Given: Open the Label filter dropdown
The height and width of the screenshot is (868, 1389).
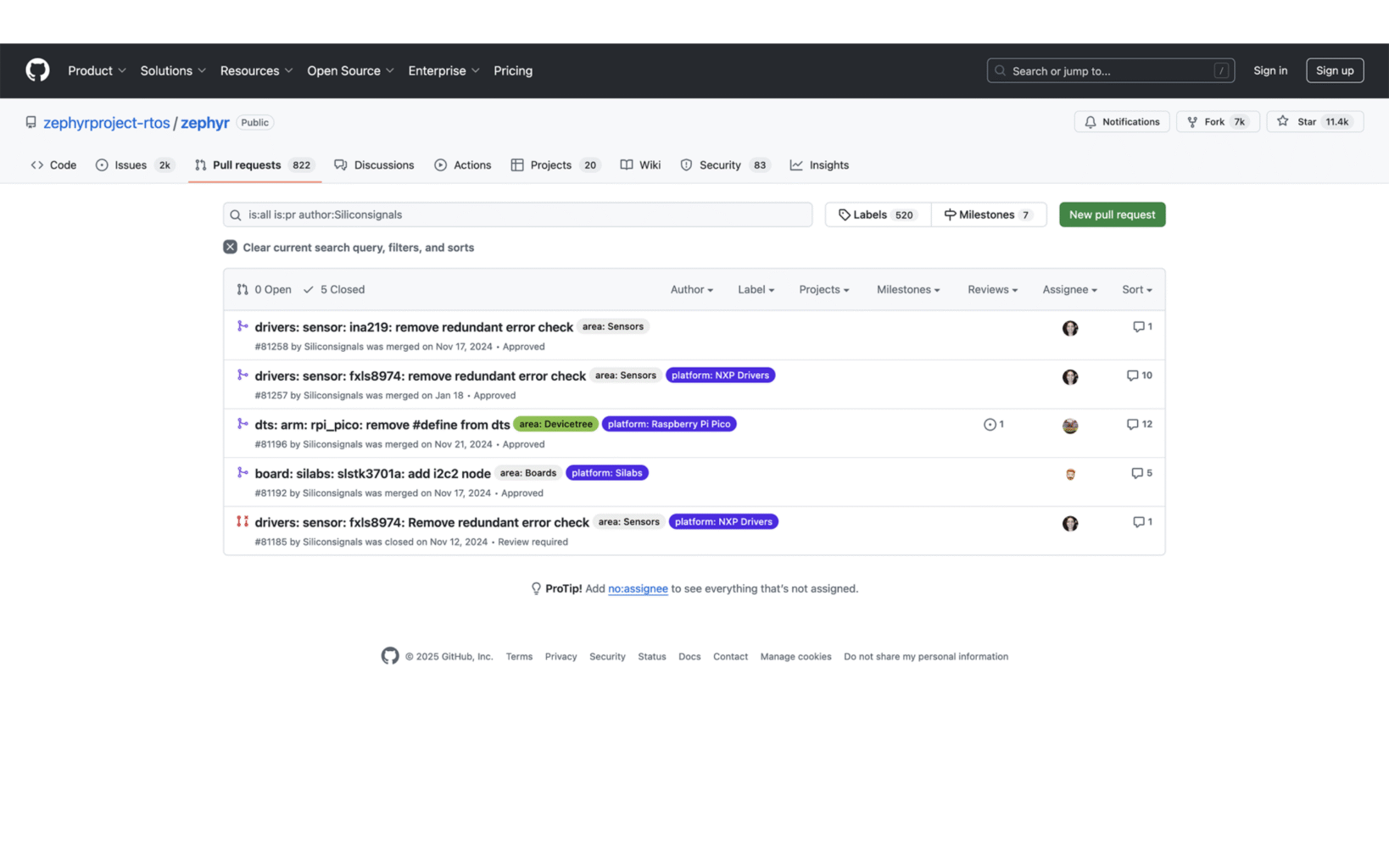Looking at the screenshot, I should 756,290.
